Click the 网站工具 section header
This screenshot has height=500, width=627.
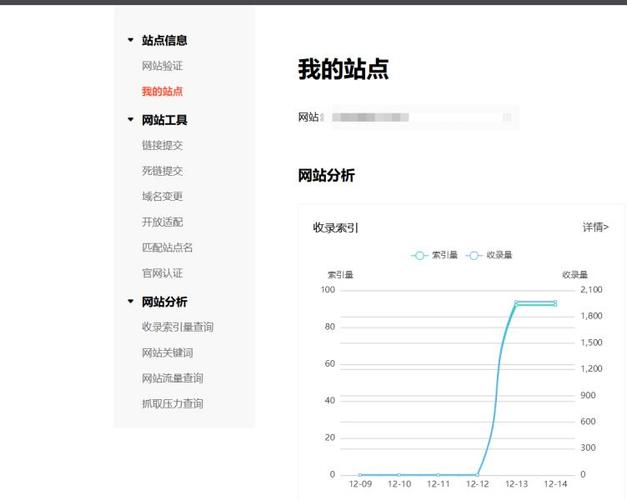[x=164, y=120]
